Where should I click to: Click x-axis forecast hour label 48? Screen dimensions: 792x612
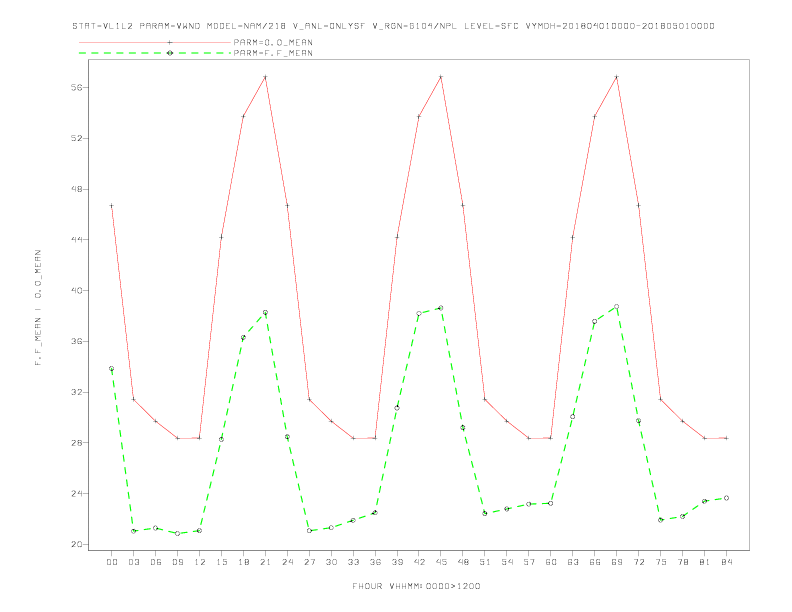tap(463, 562)
